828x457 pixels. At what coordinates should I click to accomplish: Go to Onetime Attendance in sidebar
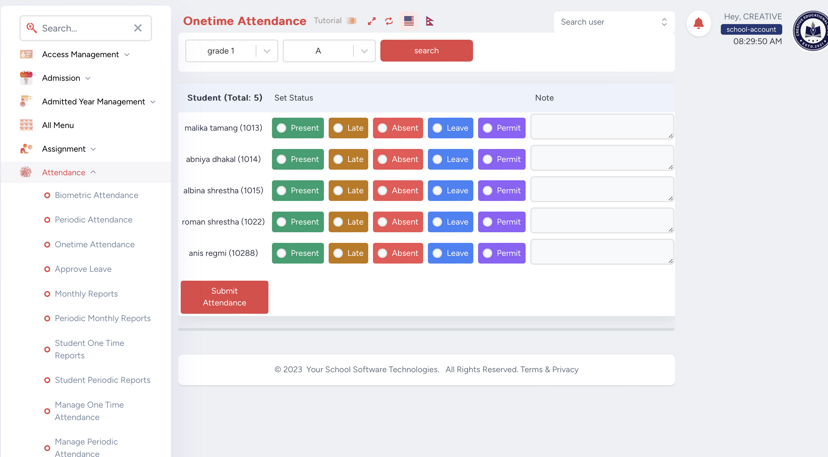coord(95,245)
